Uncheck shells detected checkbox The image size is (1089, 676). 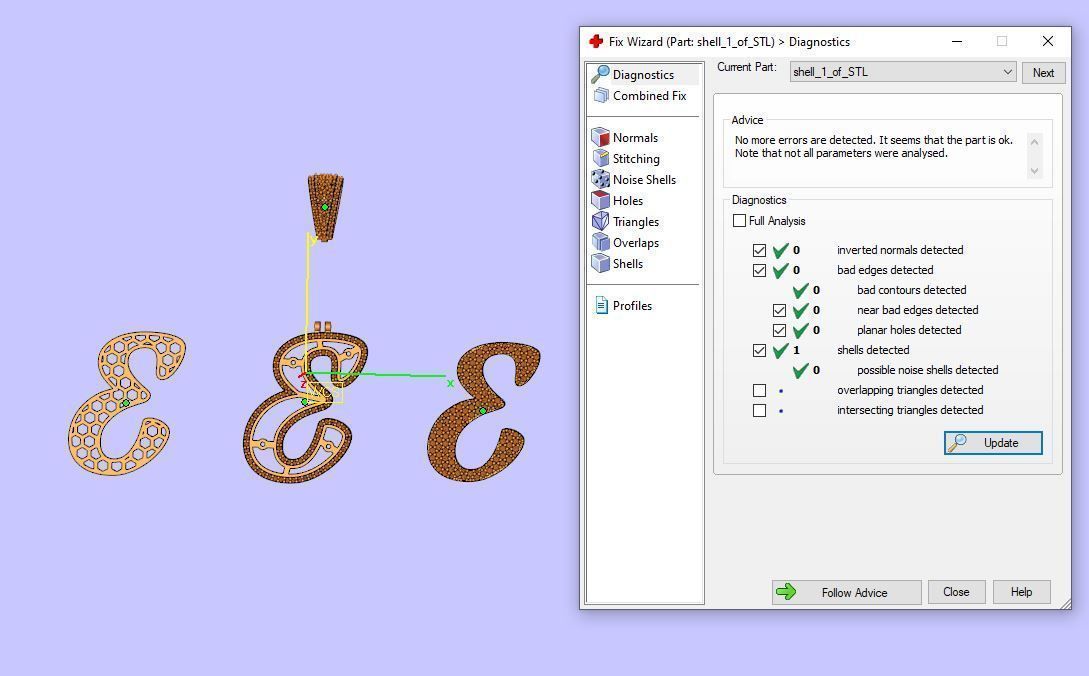[x=759, y=350]
